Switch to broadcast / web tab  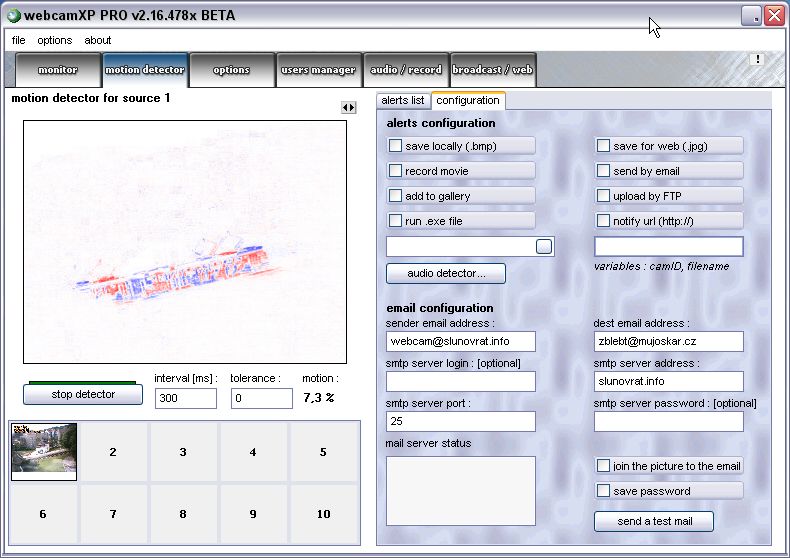[x=492, y=69]
